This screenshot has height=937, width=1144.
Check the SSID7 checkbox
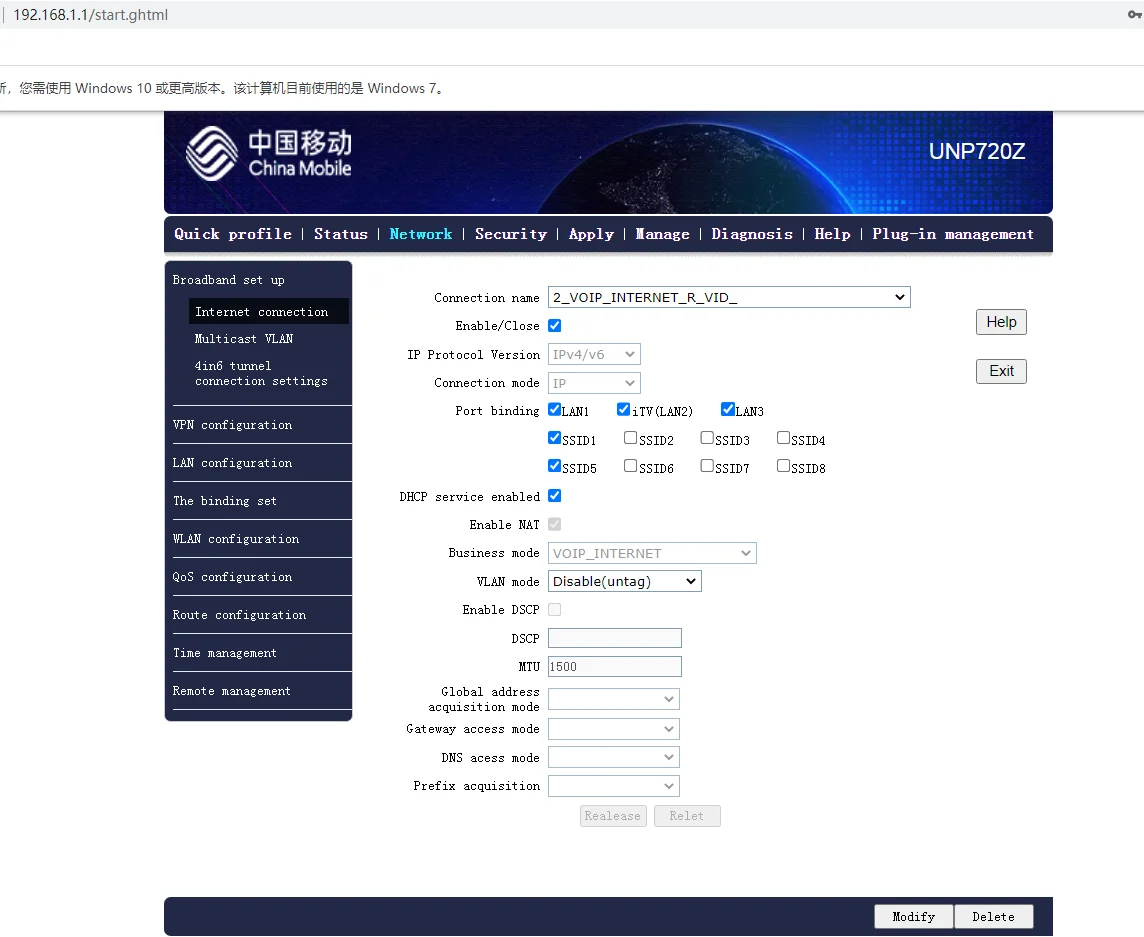(707, 466)
